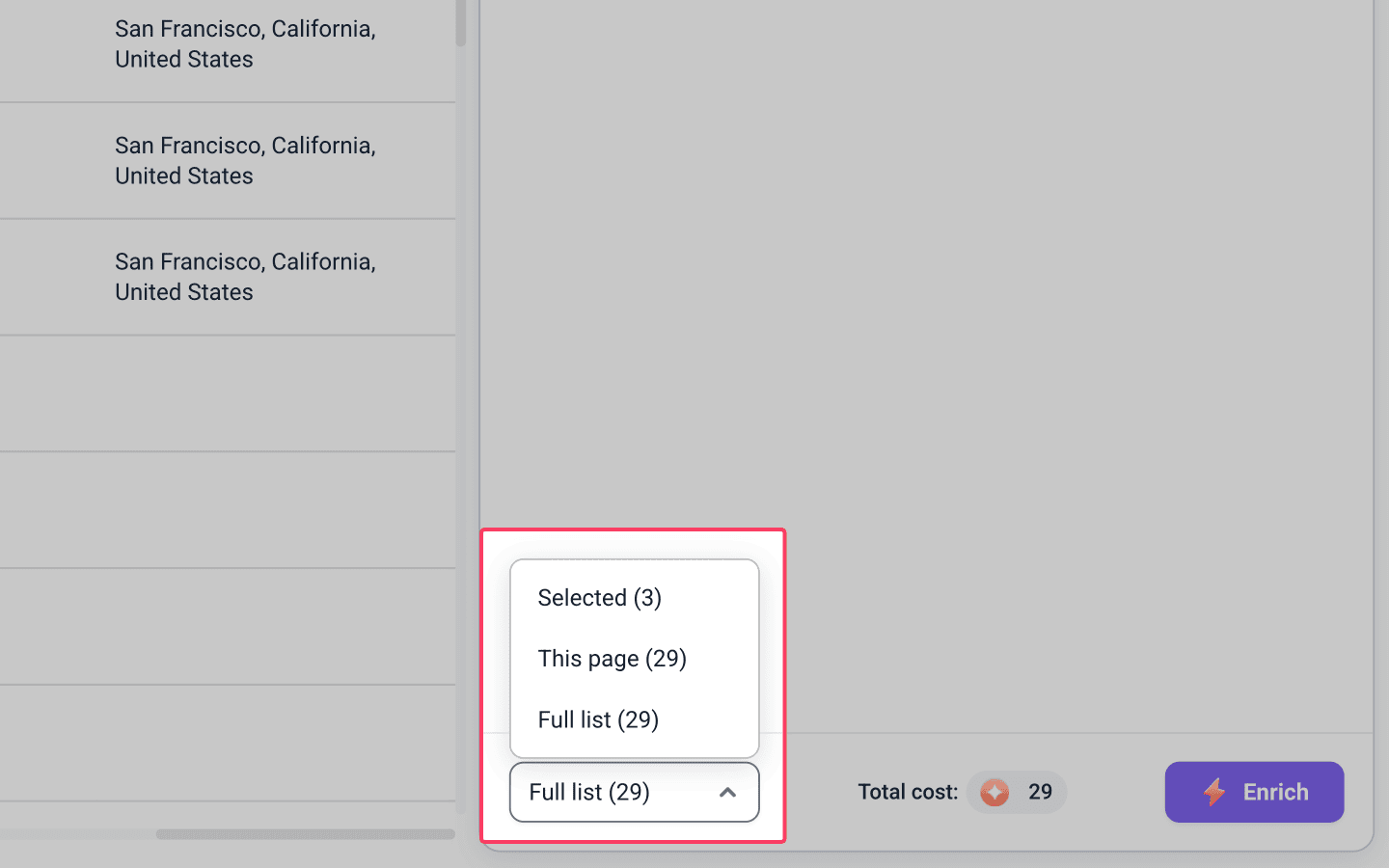Select the second San Francisco, California row
This screenshot has width=1389, height=868.
(228, 161)
